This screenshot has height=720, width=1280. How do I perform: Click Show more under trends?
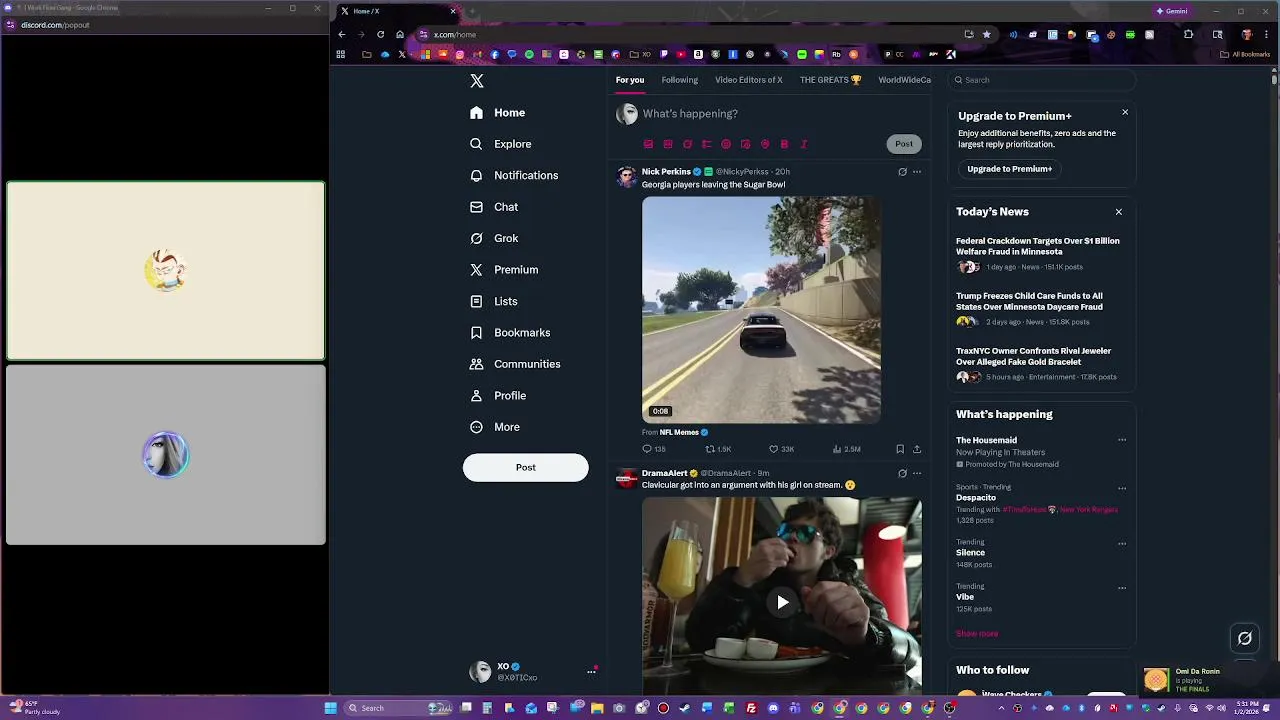977,634
